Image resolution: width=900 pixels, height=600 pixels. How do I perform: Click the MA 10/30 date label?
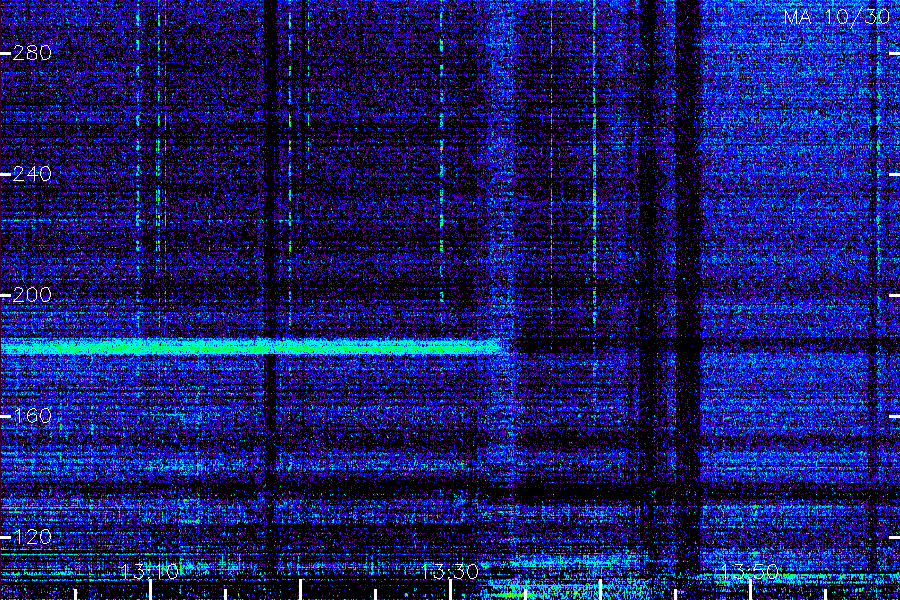836,17
